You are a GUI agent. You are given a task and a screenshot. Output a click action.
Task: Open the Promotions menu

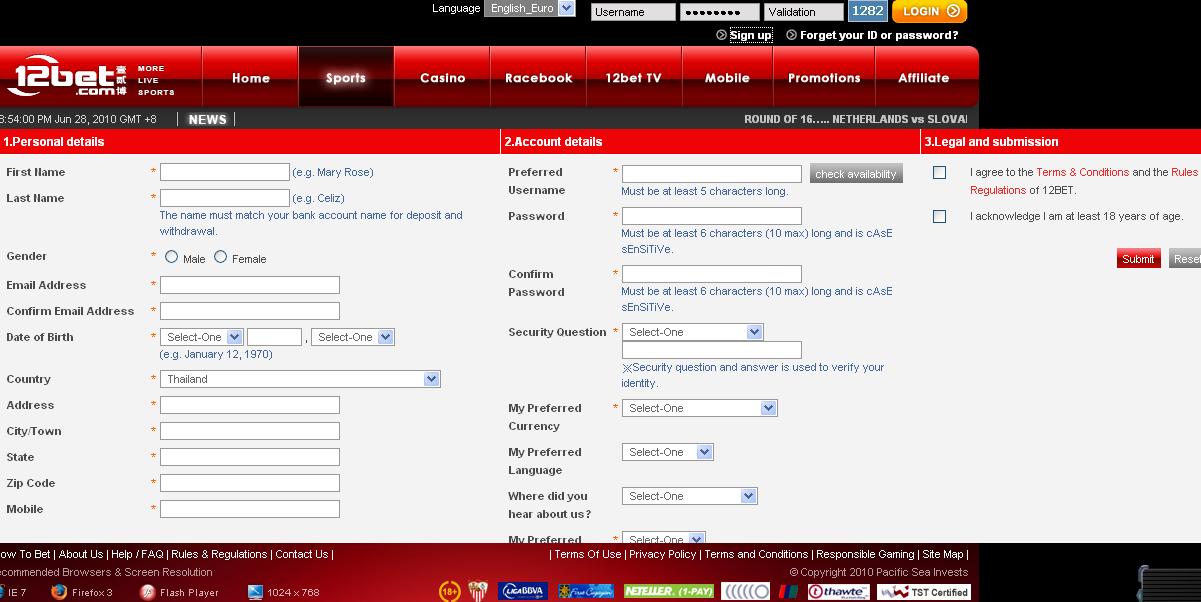(x=823, y=77)
